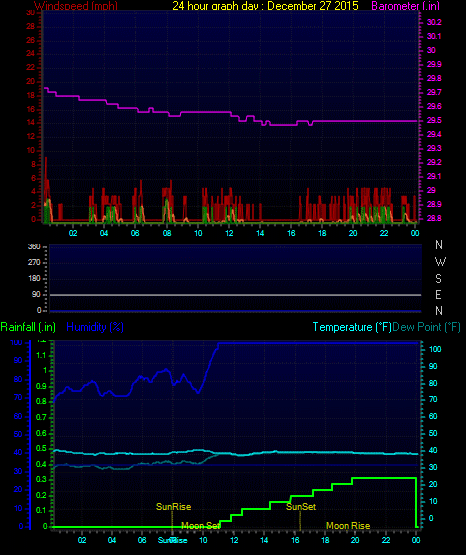Click the S compass direction label

[438, 279]
